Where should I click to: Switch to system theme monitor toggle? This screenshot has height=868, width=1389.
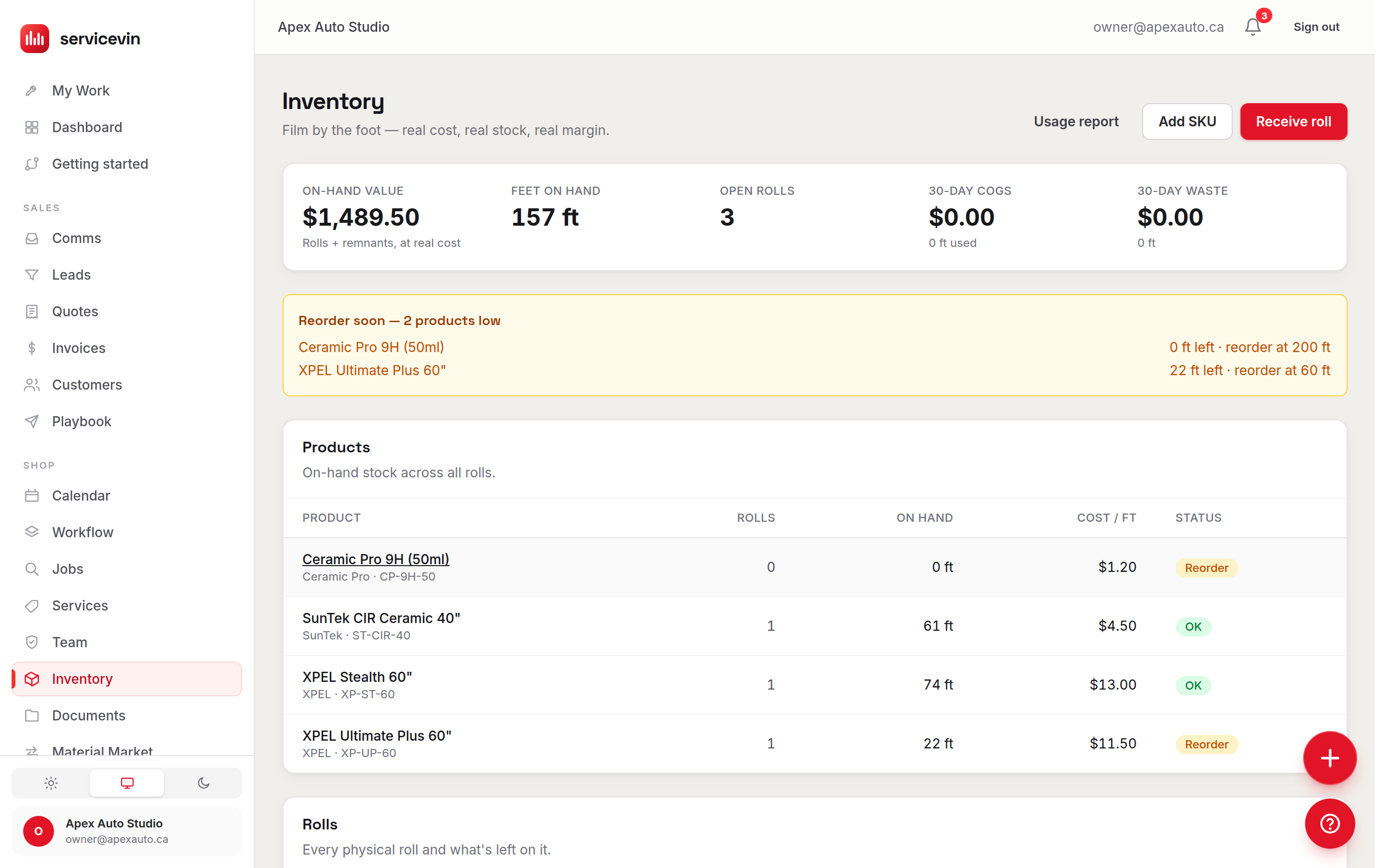pyautogui.click(x=127, y=783)
